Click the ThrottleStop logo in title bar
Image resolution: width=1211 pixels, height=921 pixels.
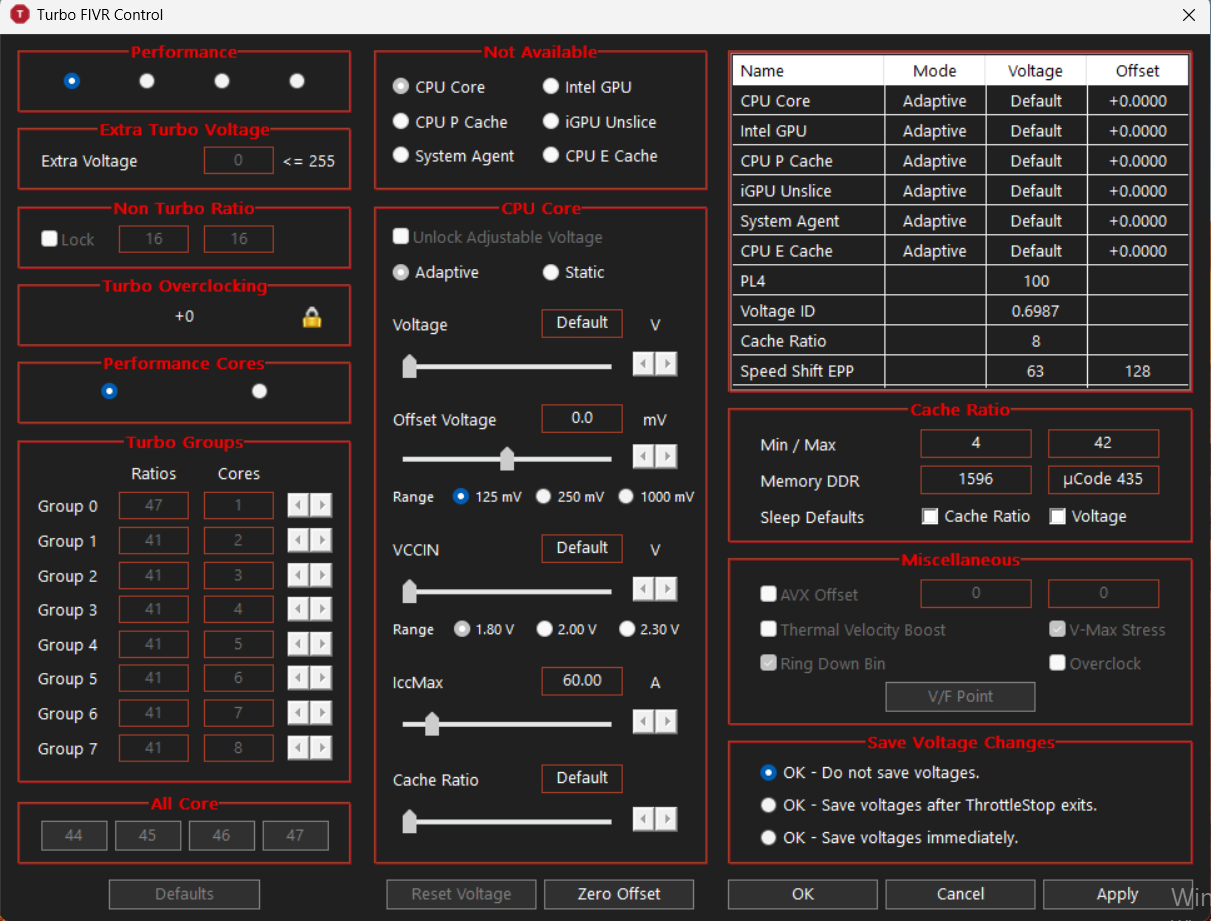pyautogui.click(x=19, y=15)
